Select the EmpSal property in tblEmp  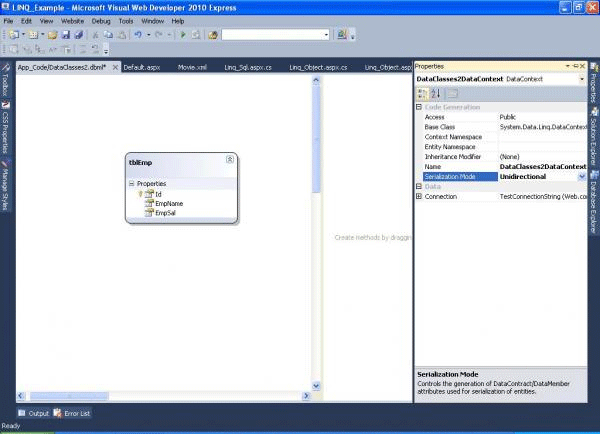click(x=165, y=213)
